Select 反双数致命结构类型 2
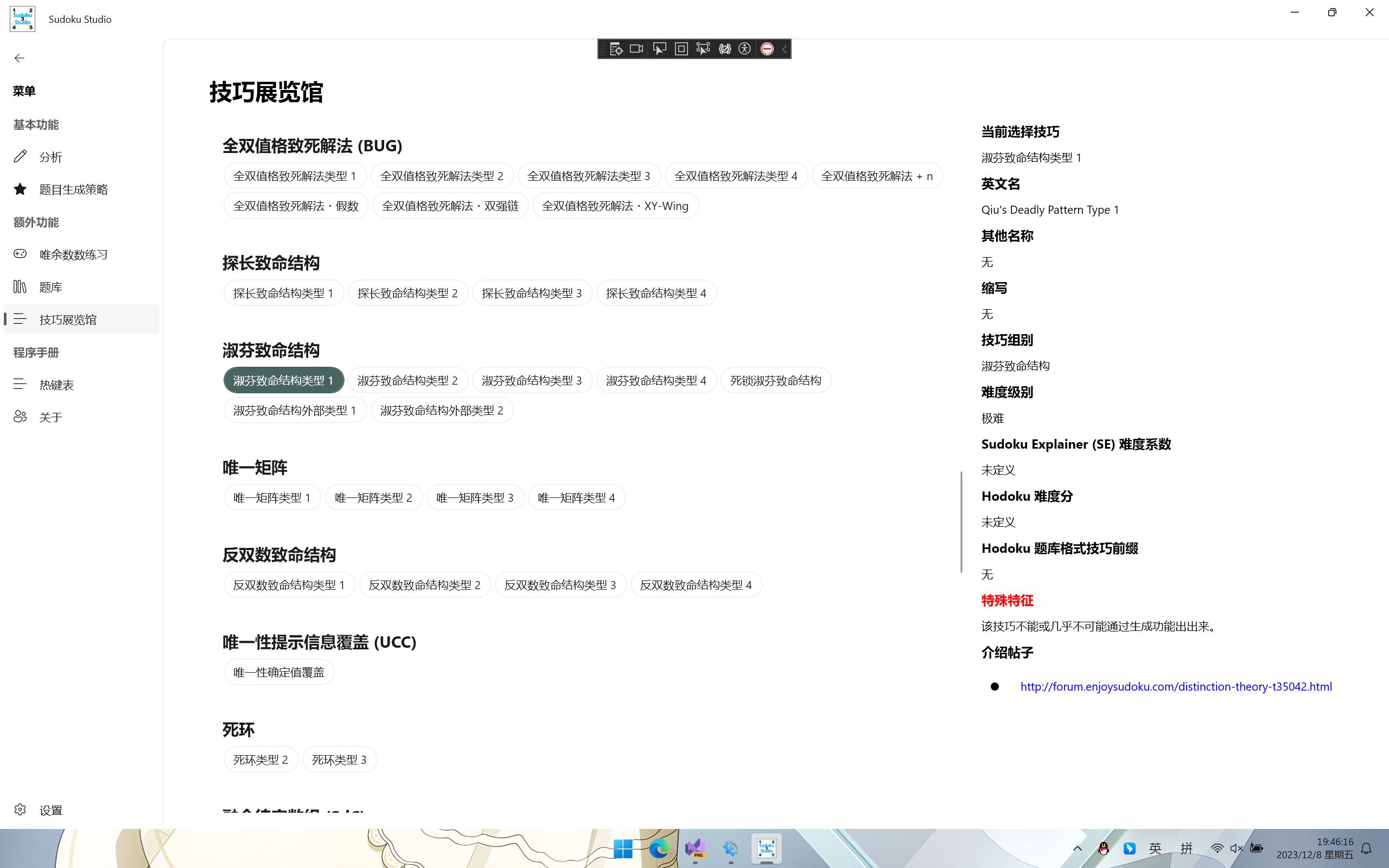The image size is (1389, 868). [425, 584]
